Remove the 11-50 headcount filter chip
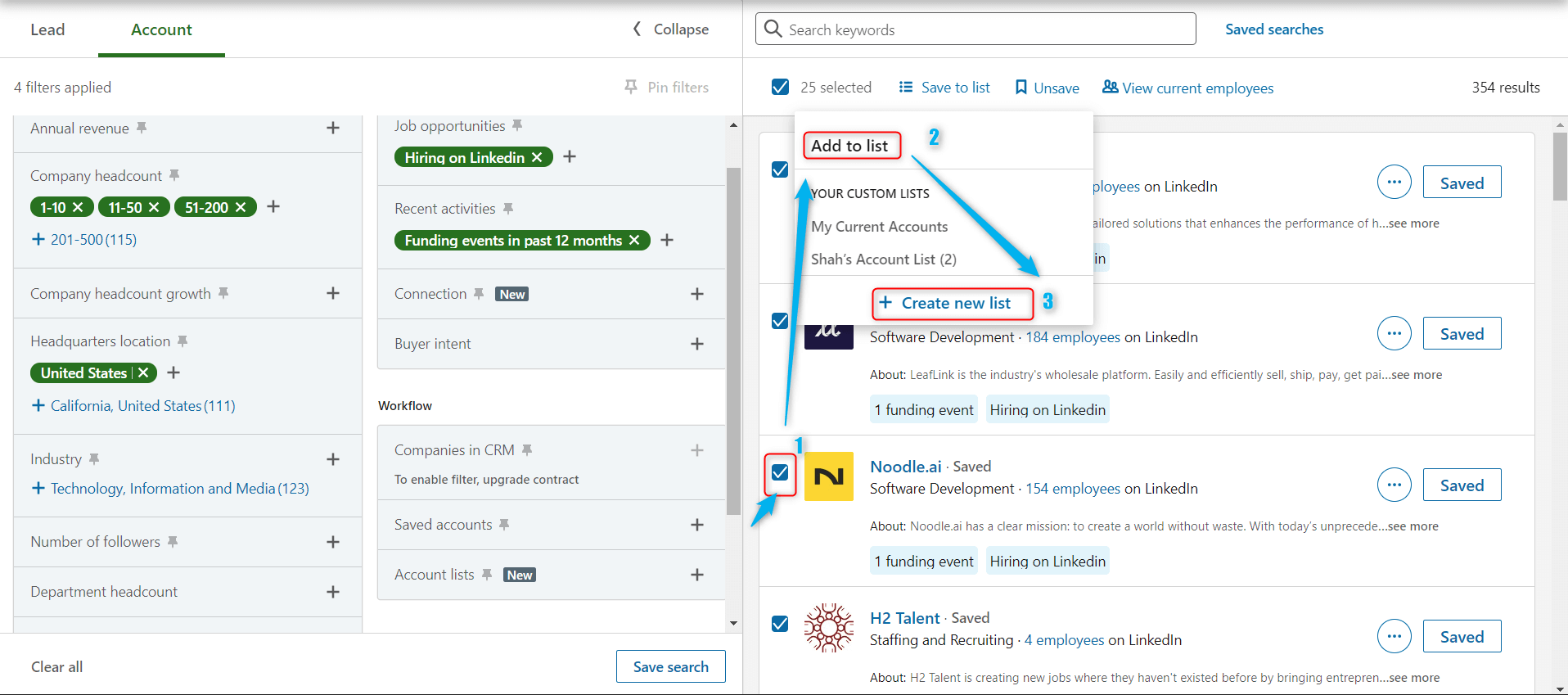Viewport: 1568px width, 695px height. [153, 208]
